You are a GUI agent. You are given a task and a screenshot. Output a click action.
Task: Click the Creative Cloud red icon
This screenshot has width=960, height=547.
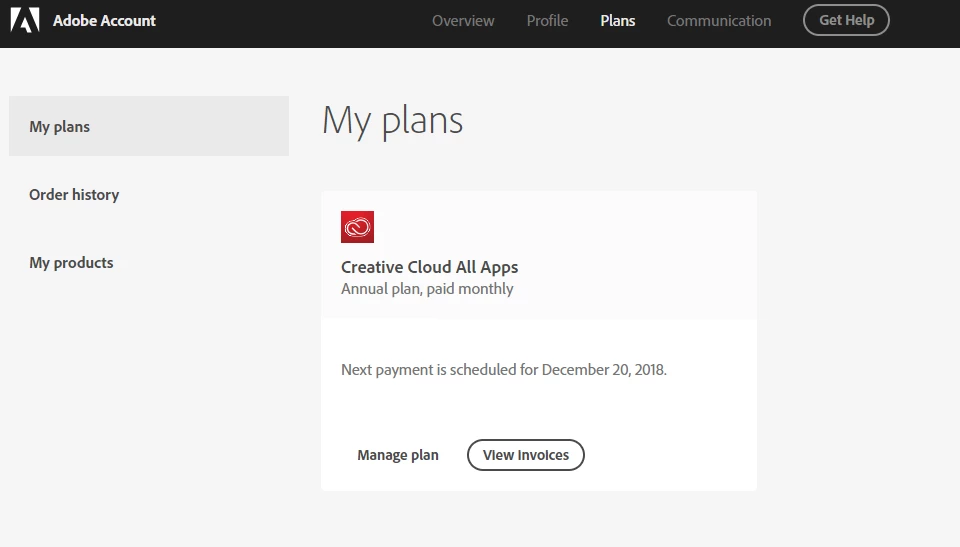click(358, 227)
